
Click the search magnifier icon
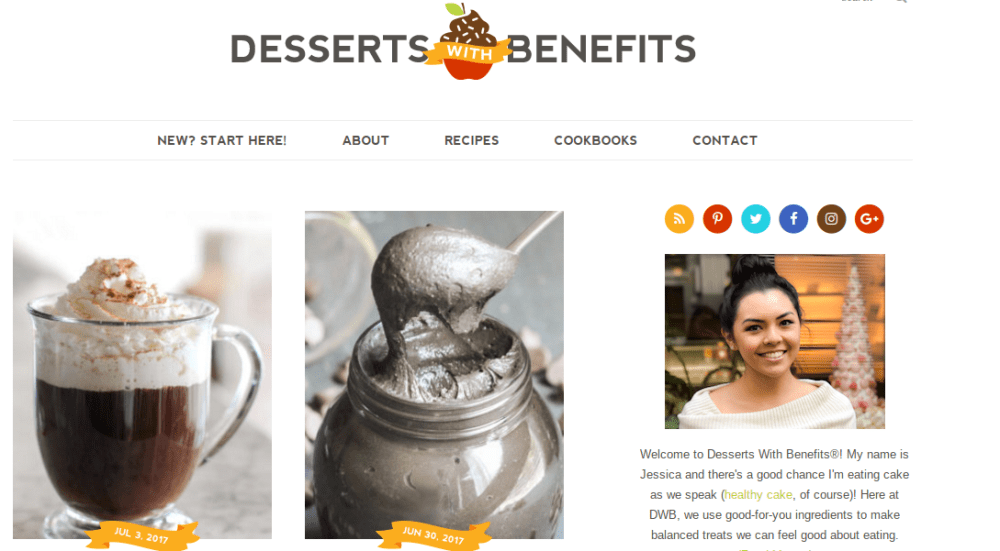pos(901,1)
